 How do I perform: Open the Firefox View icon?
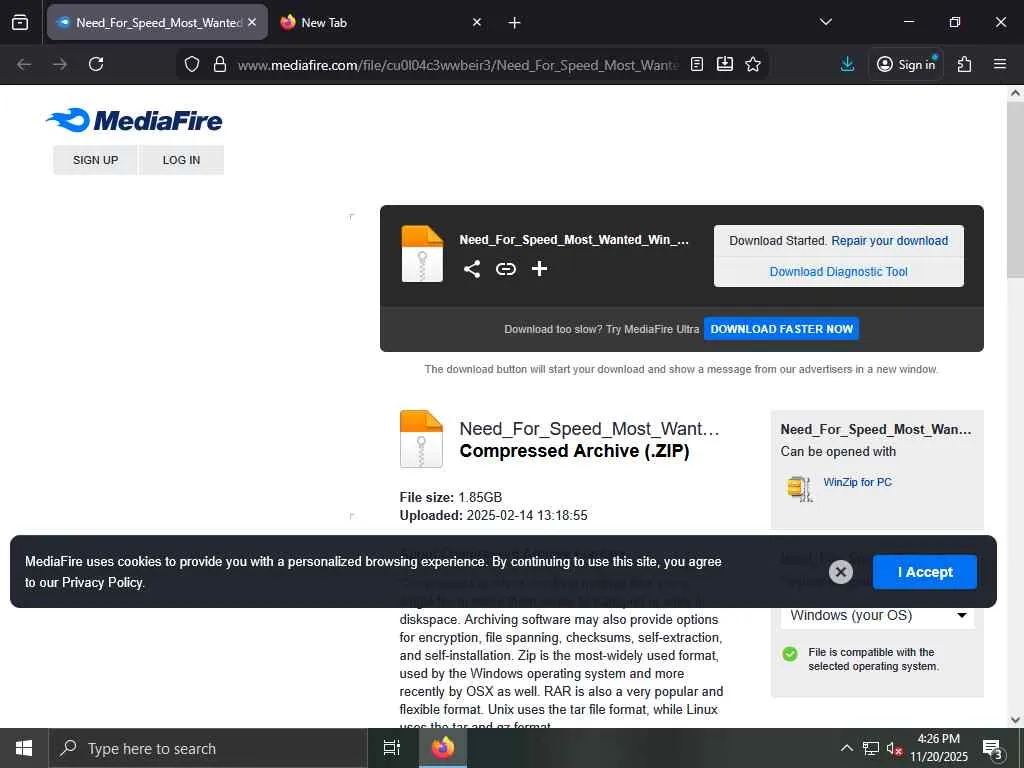click(x=20, y=22)
